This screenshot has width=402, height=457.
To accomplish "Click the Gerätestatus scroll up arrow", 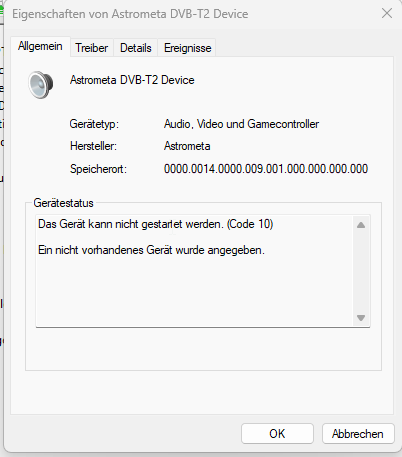I will pyautogui.click(x=361, y=225).
